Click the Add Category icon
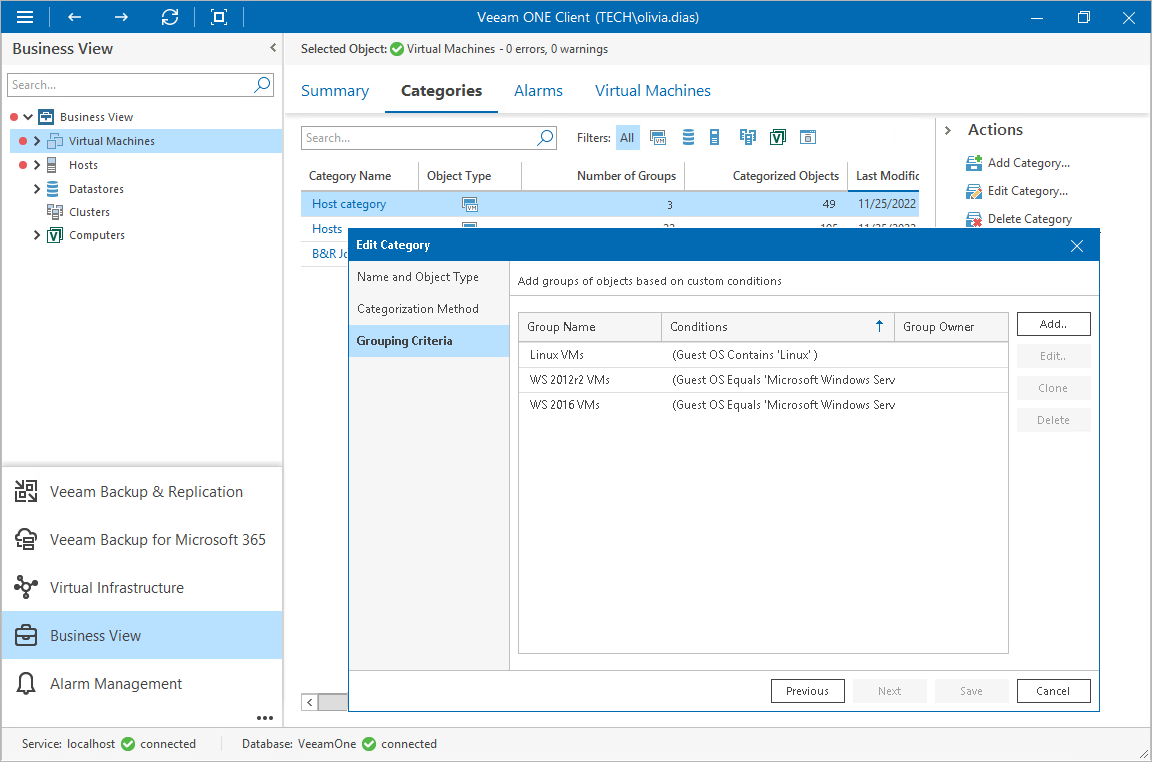The width and height of the screenshot is (1152, 762). 974,163
